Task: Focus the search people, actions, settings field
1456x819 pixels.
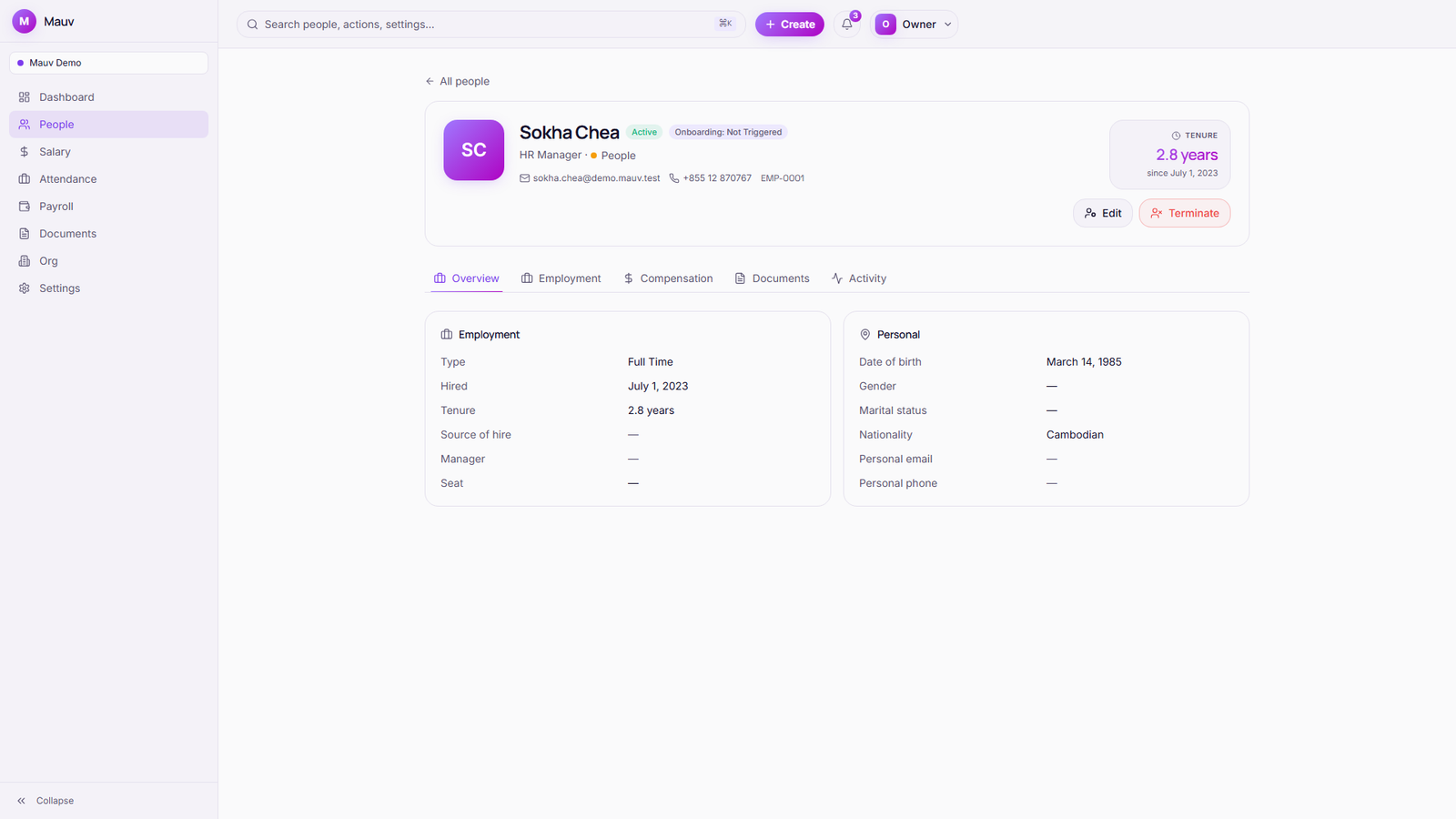Action: (x=490, y=25)
